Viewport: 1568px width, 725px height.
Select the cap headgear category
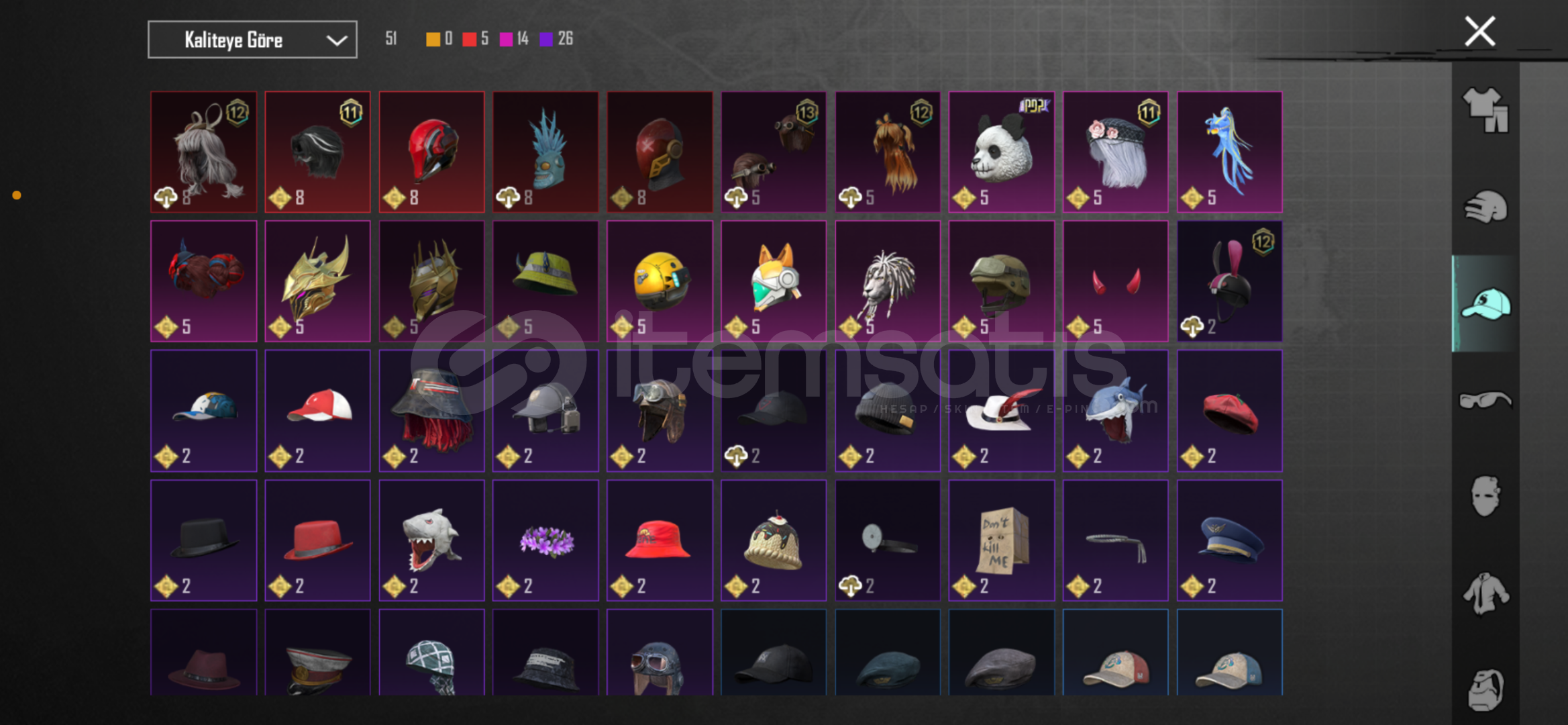coord(1485,304)
